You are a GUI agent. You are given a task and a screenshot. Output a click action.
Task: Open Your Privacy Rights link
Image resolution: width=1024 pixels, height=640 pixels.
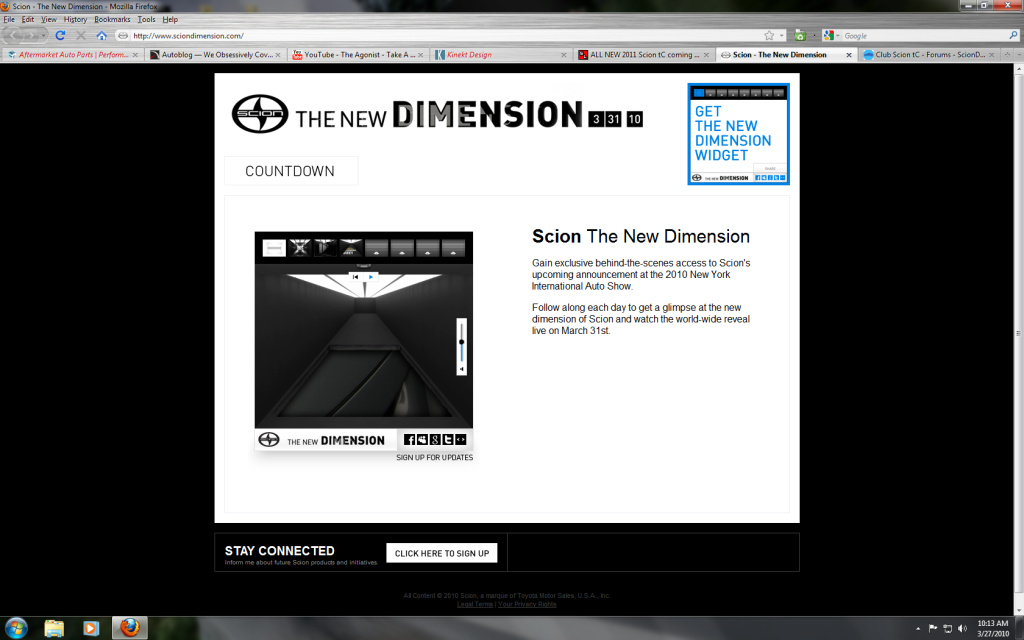(527, 604)
